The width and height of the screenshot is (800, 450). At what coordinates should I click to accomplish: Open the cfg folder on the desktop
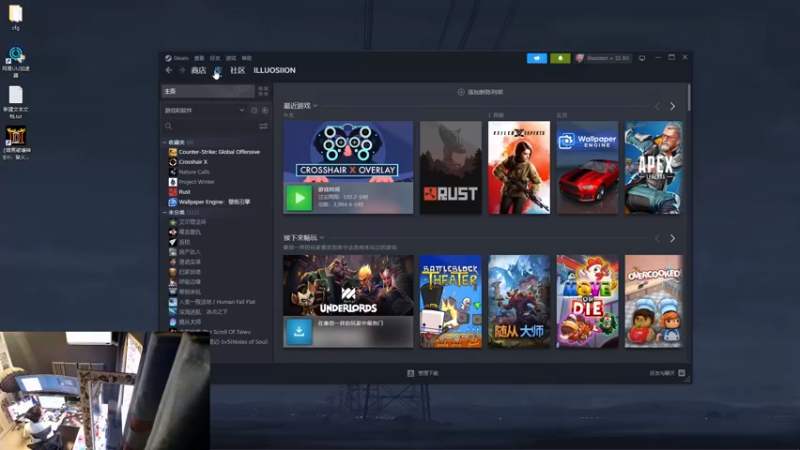click(x=16, y=17)
